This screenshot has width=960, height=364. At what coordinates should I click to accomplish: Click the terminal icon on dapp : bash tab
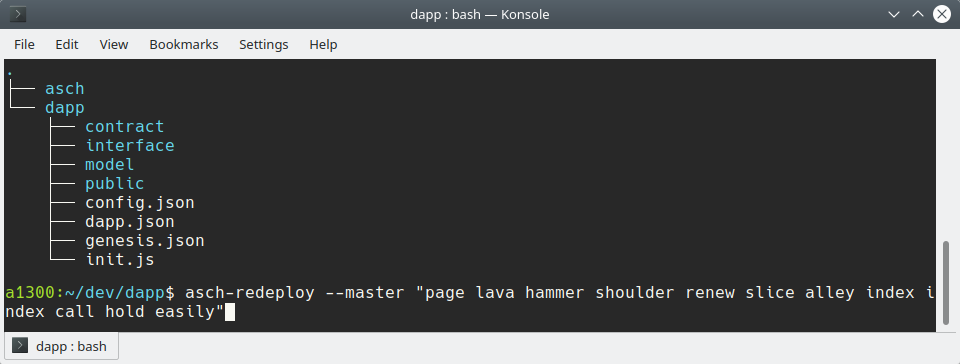[20, 346]
